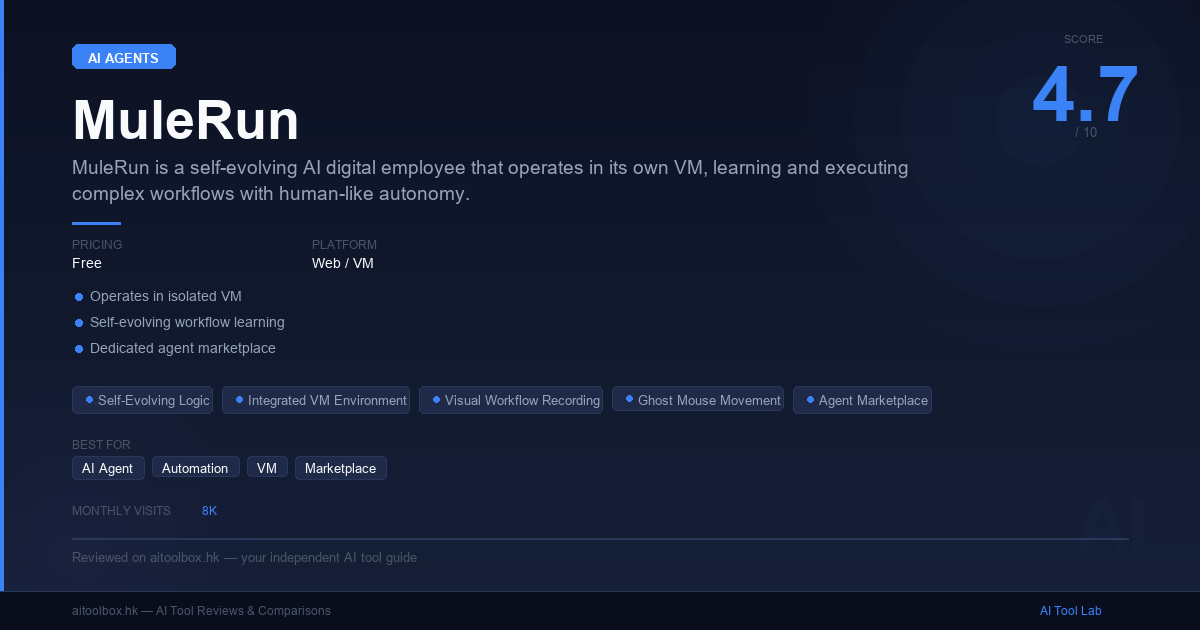Image resolution: width=1200 pixels, height=630 pixels.
Task: Click the Free pricing value
Action: pos(87,263)
